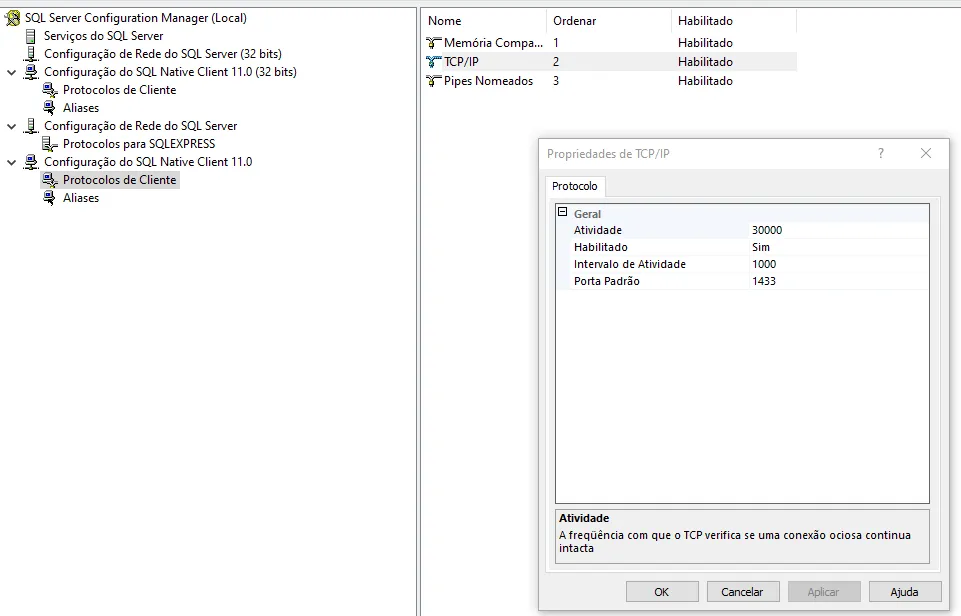The height and width of the screenshot is (616, 961).
Task: Click the Habilitado value Sim in the dialog
Action: 838,248
